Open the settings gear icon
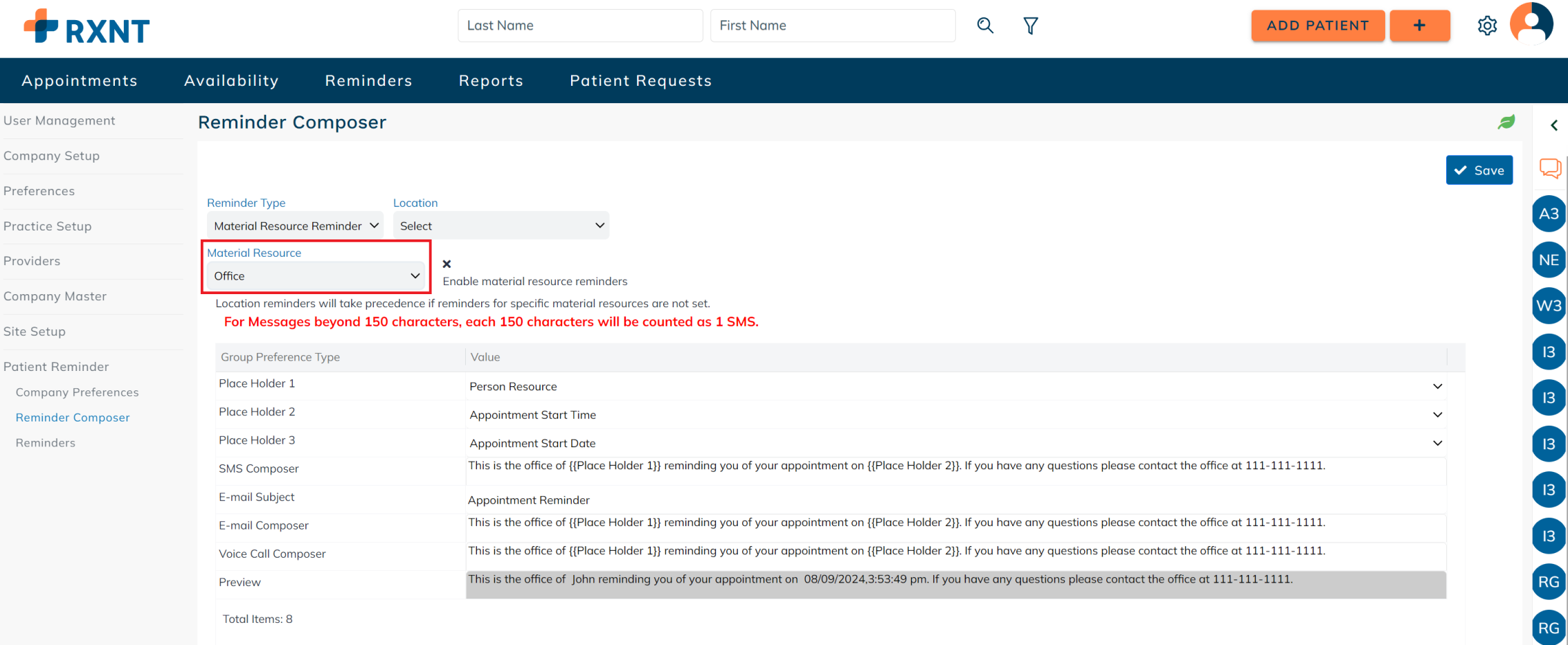The width and height of the screenshot is (1568, 645). [1487, 26]
